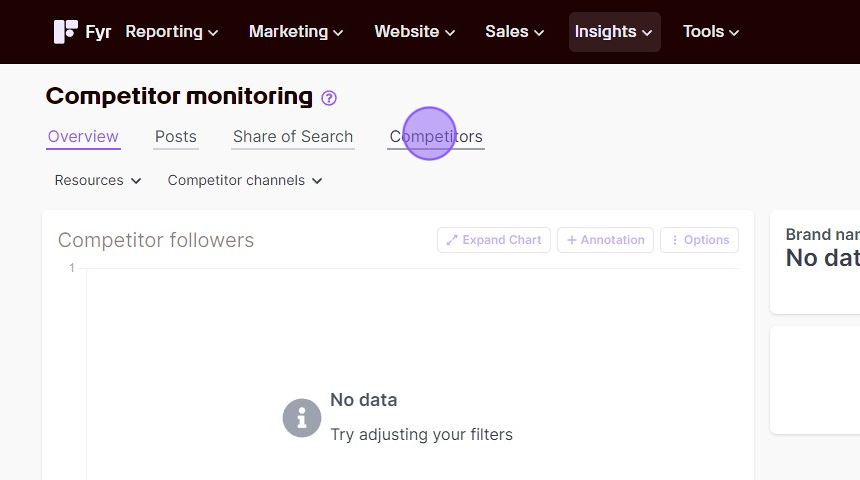Click the Annotation plus icon

572,240
